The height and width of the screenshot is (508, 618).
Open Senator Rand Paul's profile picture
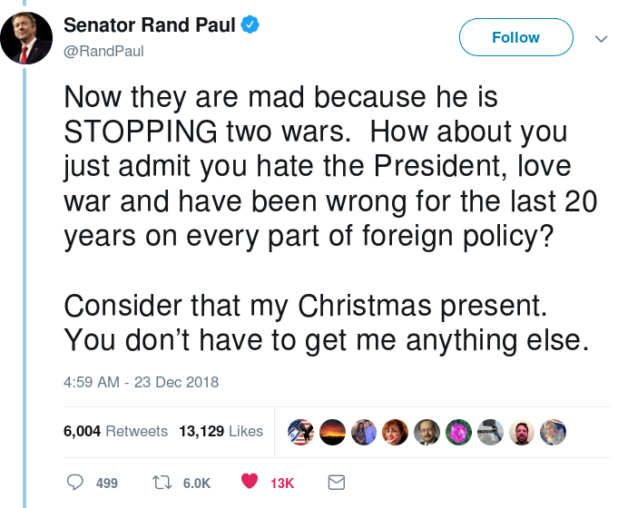[x=27, y=38]
